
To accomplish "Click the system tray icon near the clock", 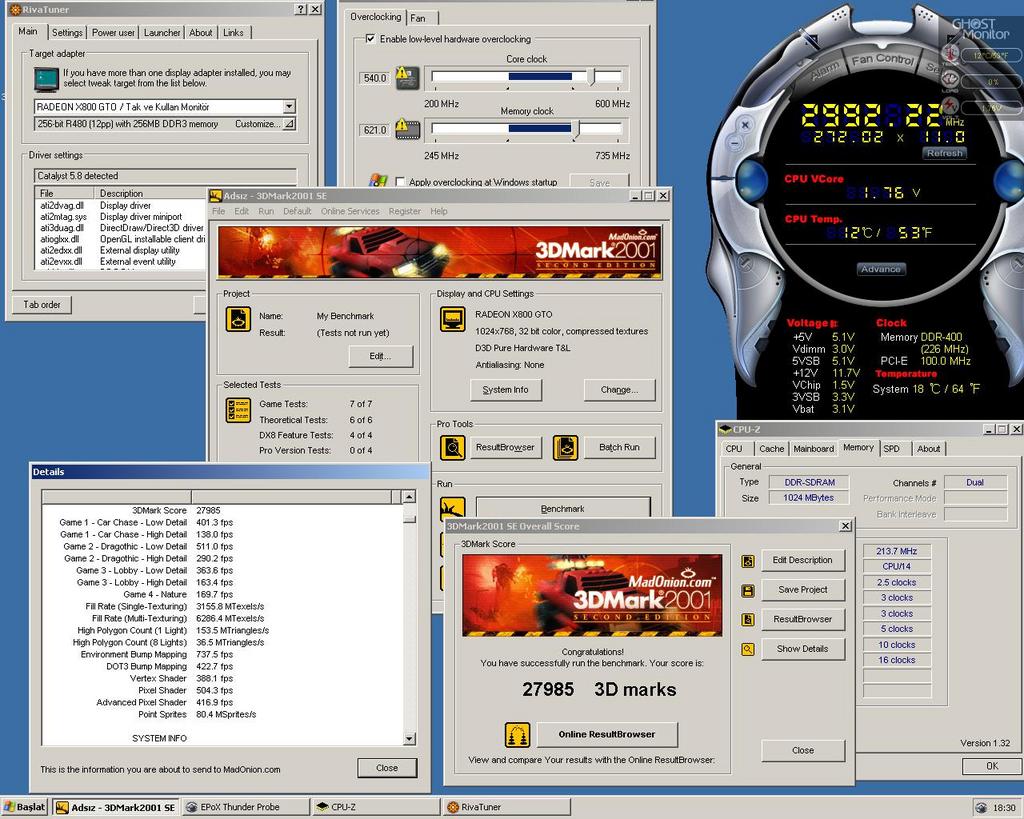I will 981,808.
